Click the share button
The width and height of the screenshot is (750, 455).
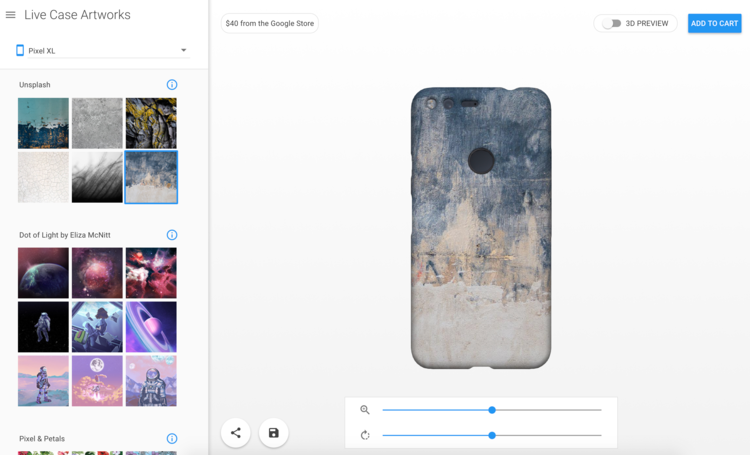click(236, 433)
